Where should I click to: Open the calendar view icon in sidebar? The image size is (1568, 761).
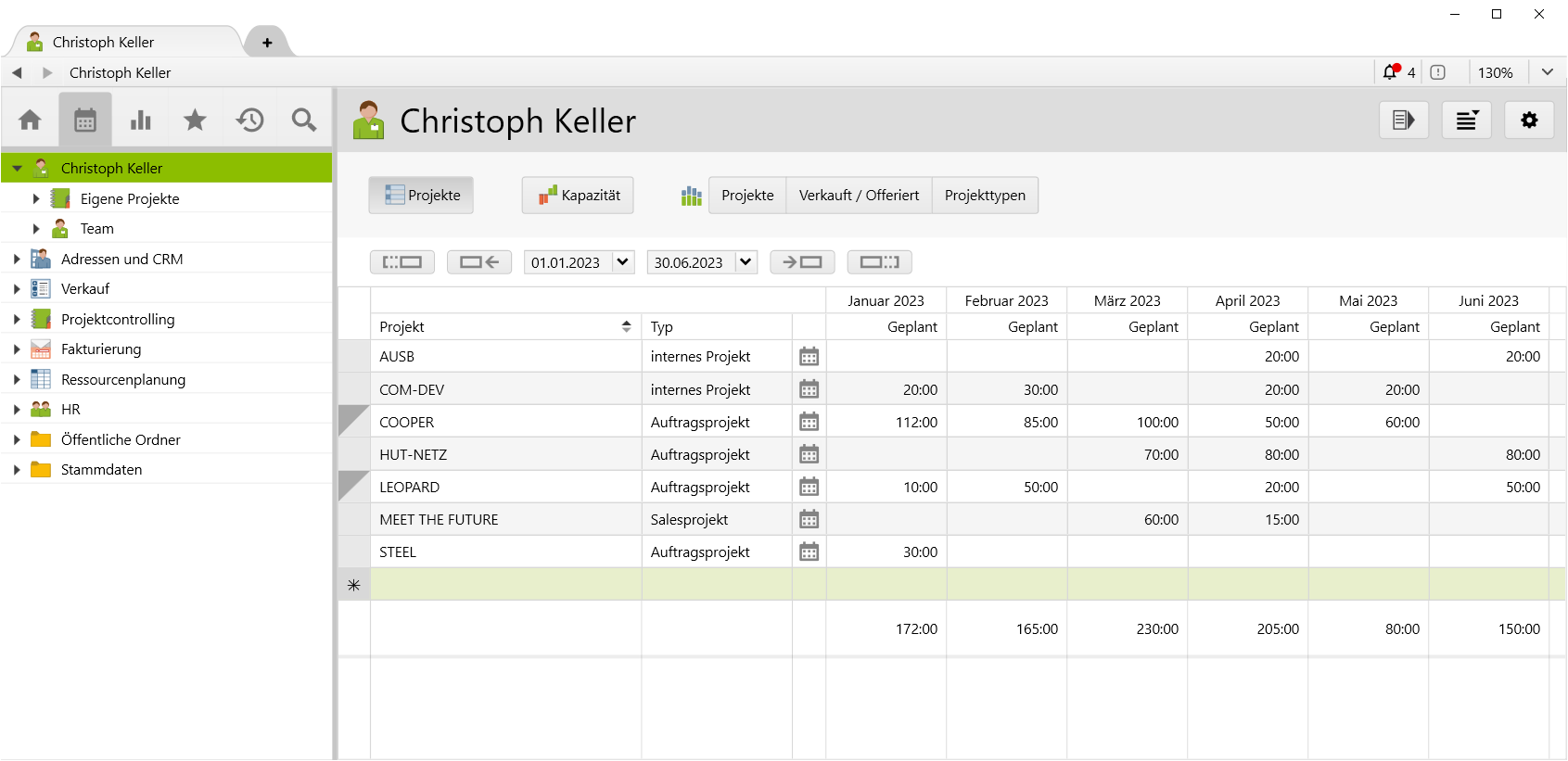point(85,120)
